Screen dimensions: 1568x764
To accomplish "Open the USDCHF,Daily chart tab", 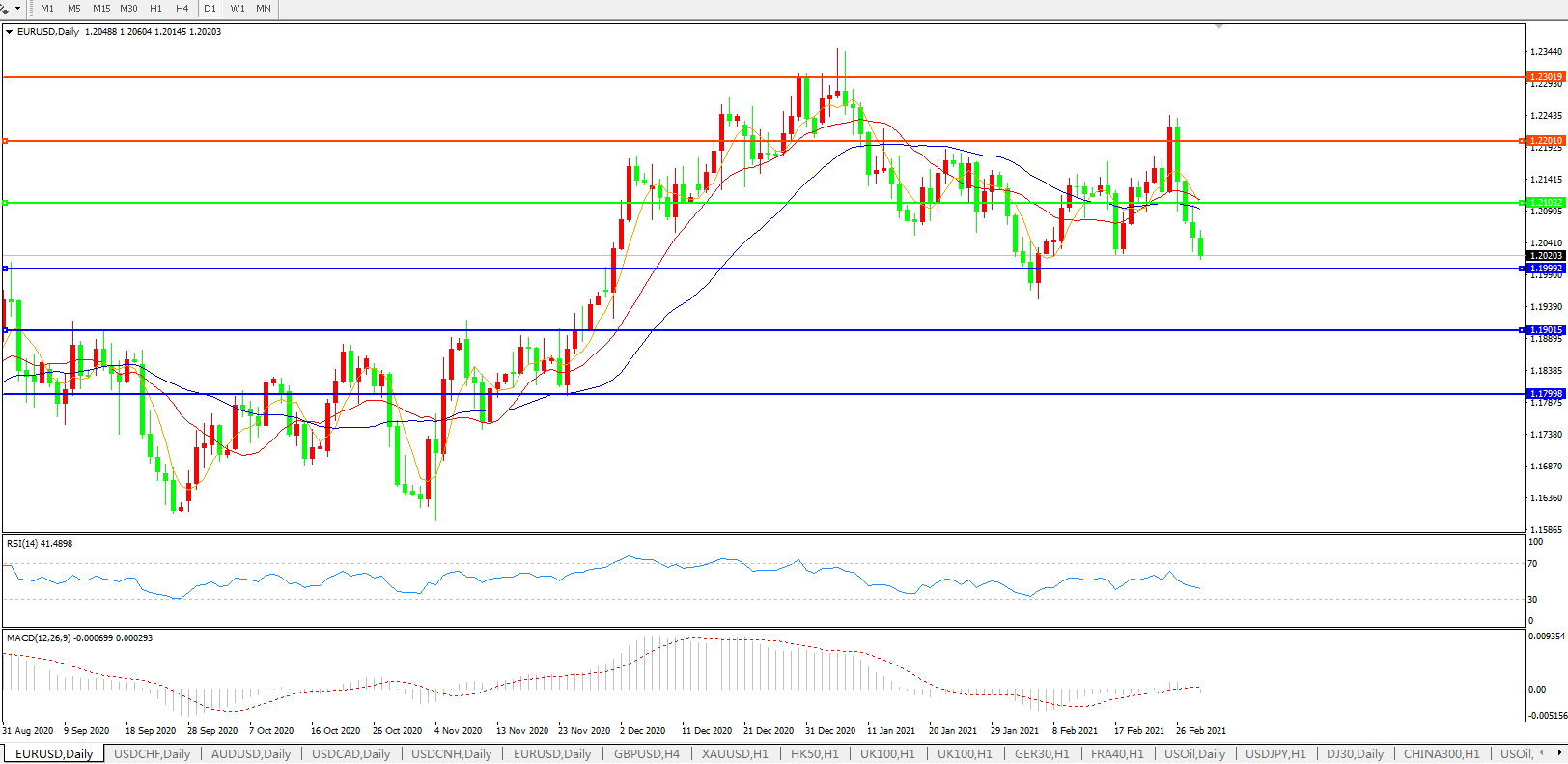I will point(152,753).
